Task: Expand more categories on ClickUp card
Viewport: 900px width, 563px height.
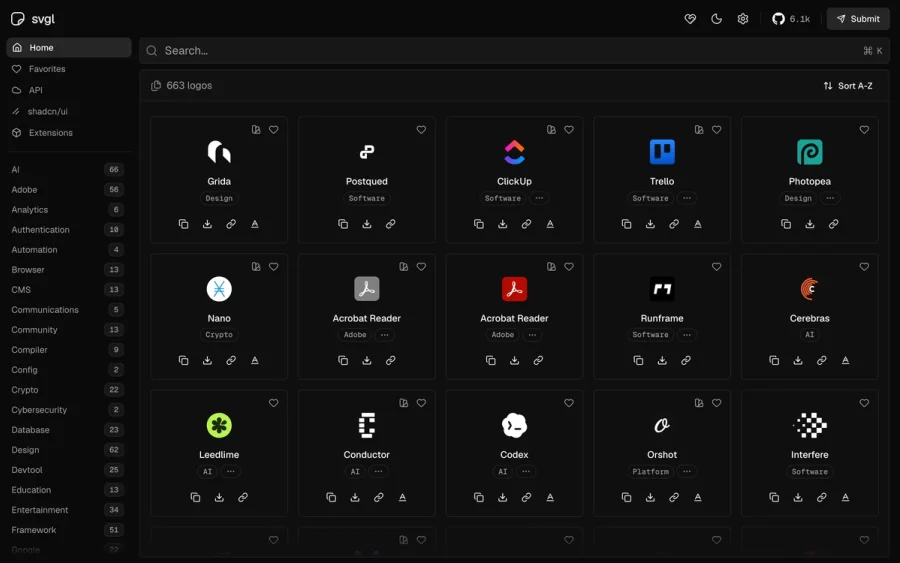Action: tap(539, 198)
